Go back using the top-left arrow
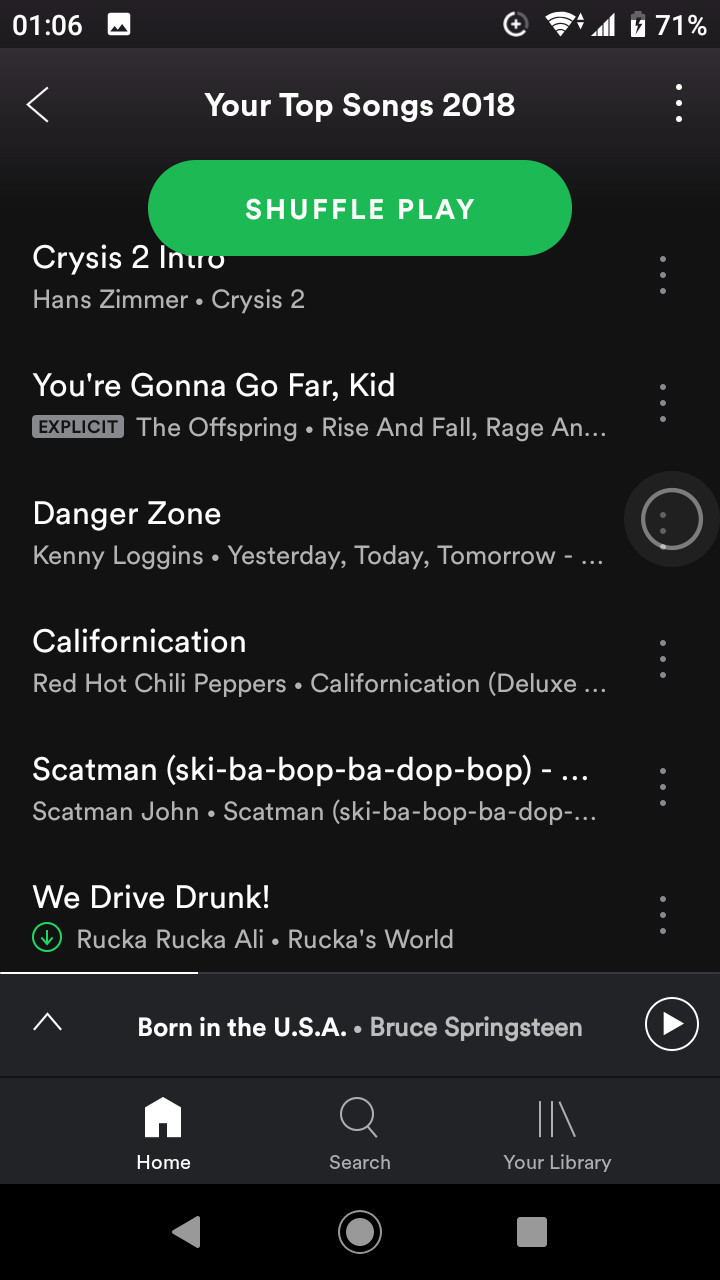This screenshot has width=720, height=1280. point(38,104)
